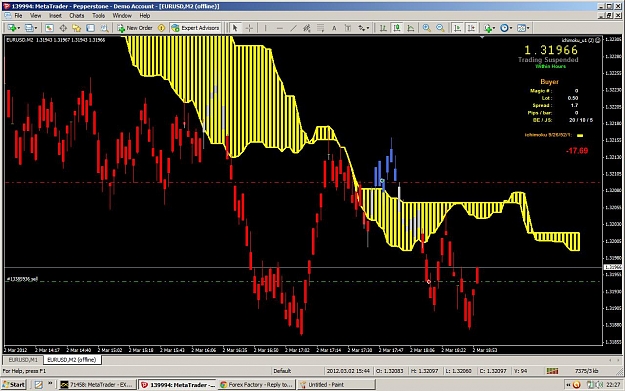Click the chart shift triangle marker at top
625x391 pixels.
[x=482, y=37]
